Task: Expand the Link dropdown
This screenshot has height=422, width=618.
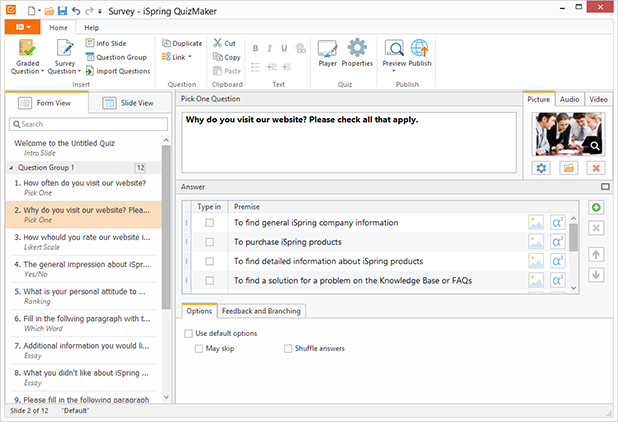Action: click(x=190, y=57)
